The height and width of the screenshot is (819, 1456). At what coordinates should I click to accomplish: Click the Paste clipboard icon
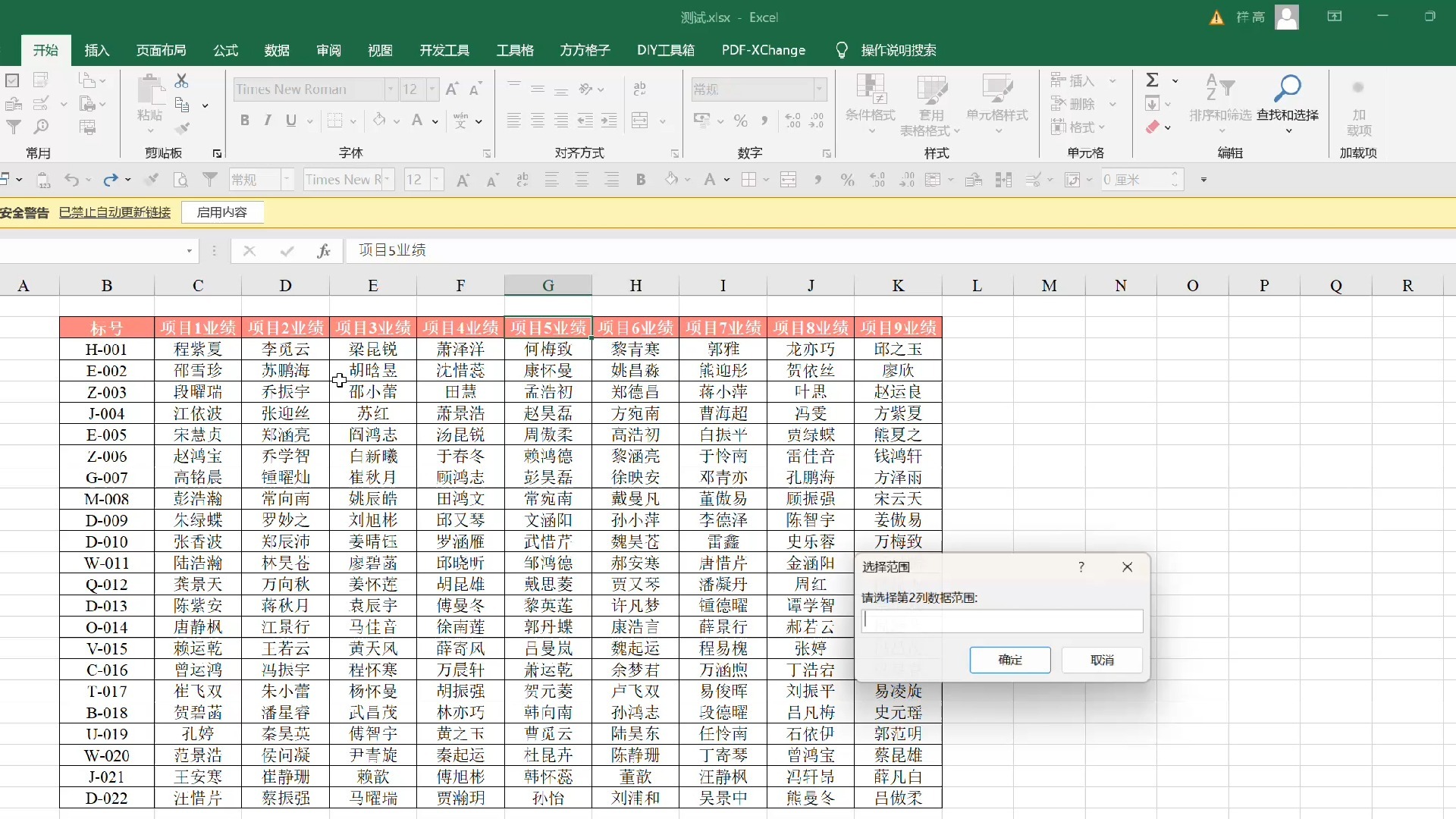pos(150,91)
